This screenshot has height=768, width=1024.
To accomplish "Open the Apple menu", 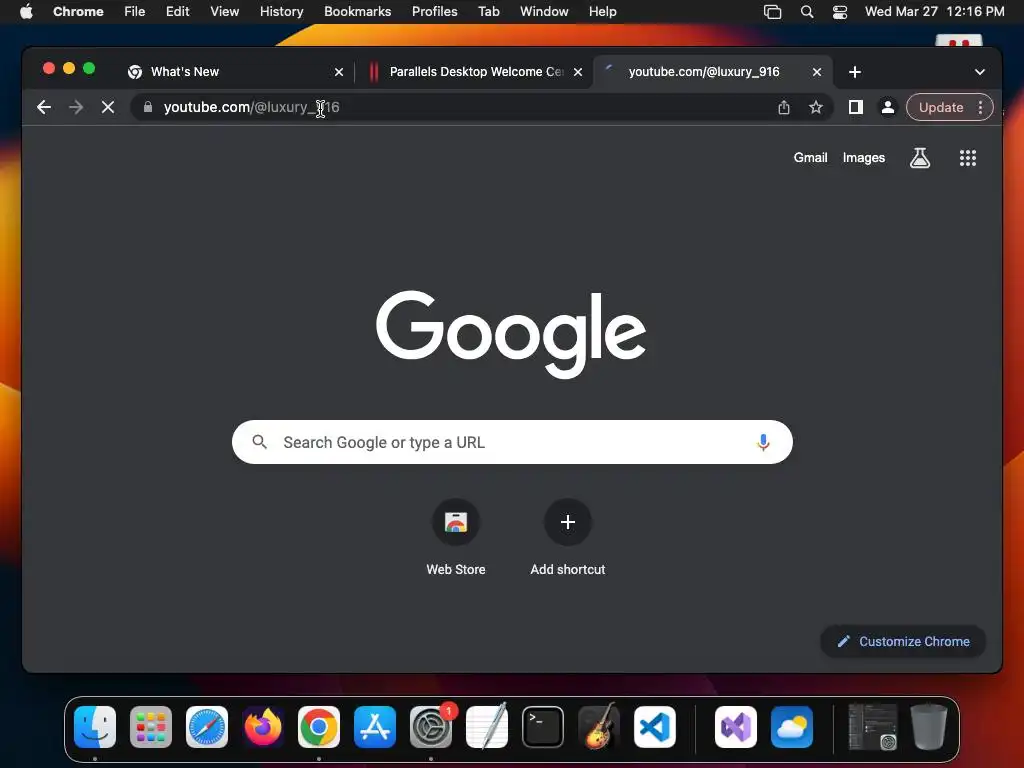I will click(26, 12).
